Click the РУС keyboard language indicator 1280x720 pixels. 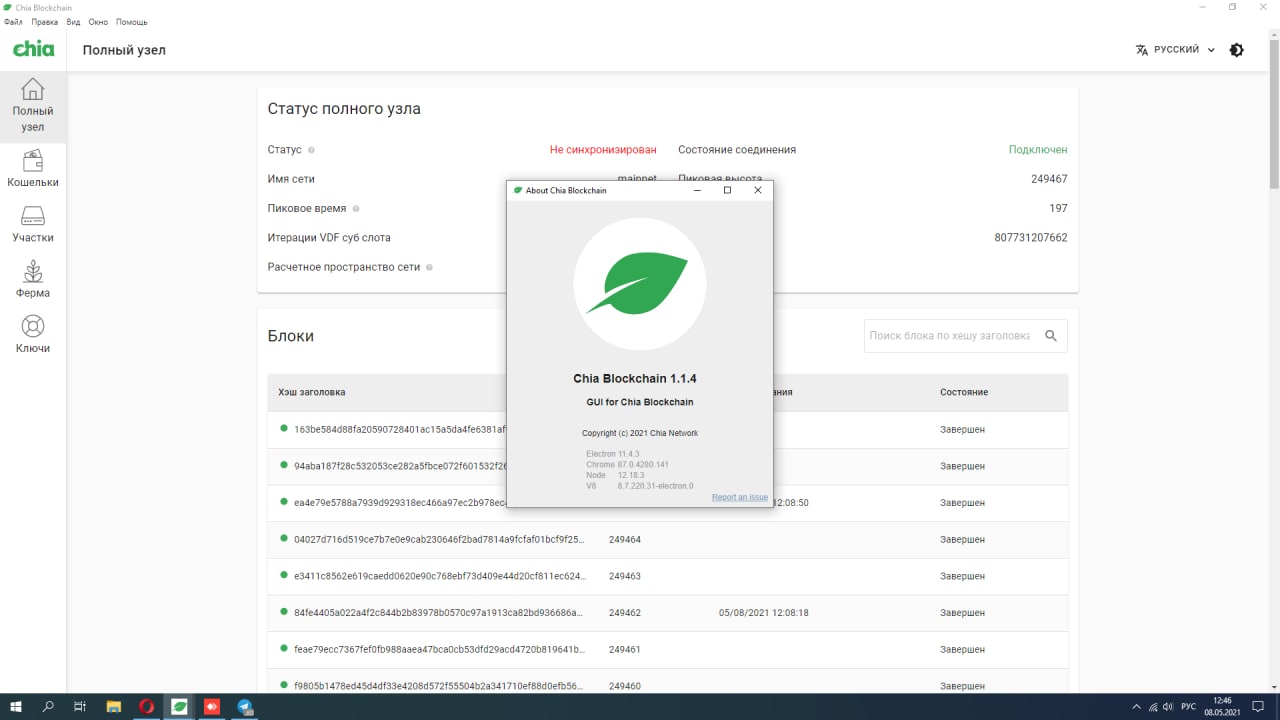1188,707
